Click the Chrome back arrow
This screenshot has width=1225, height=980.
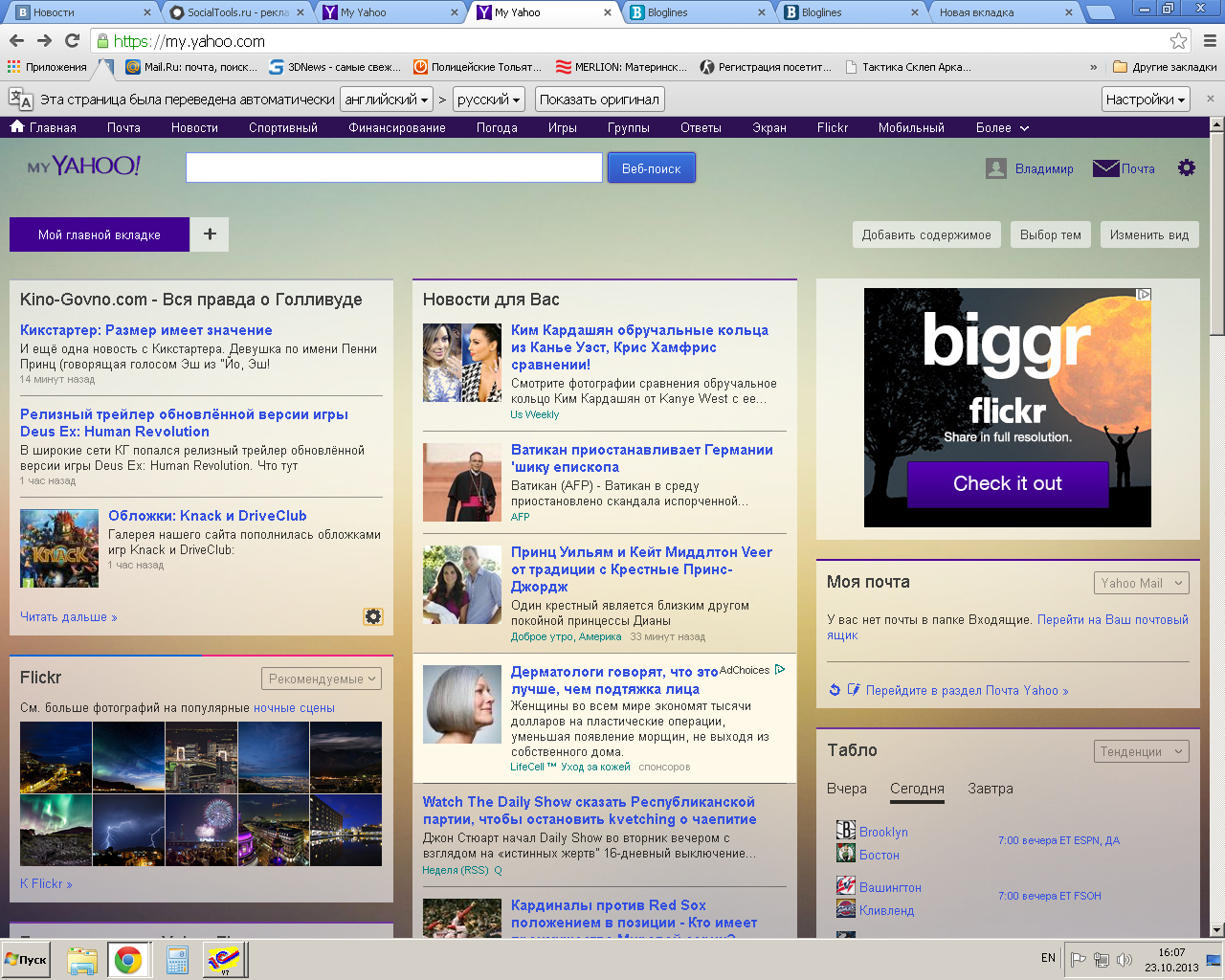16,41
